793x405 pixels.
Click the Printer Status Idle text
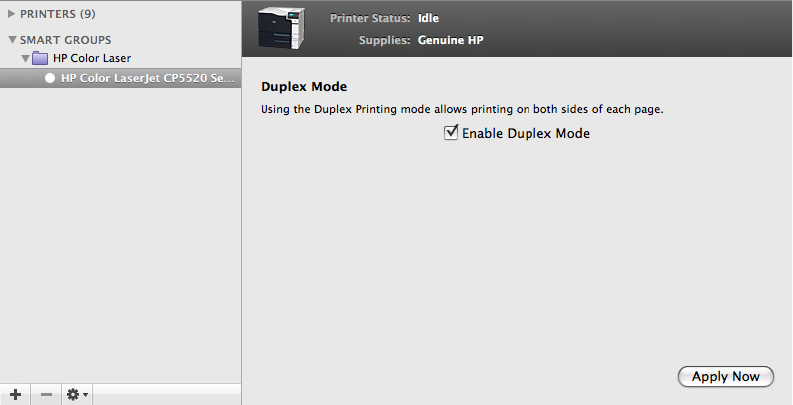click(428, 18)
